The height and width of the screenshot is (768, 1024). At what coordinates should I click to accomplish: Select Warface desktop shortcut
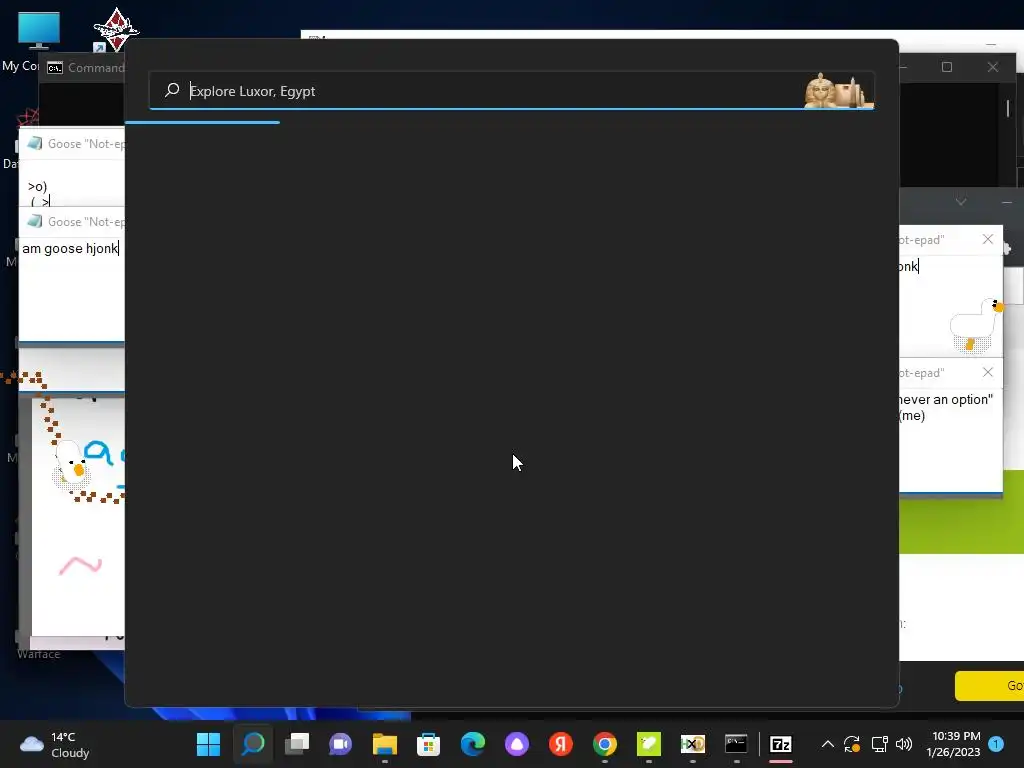39,654
